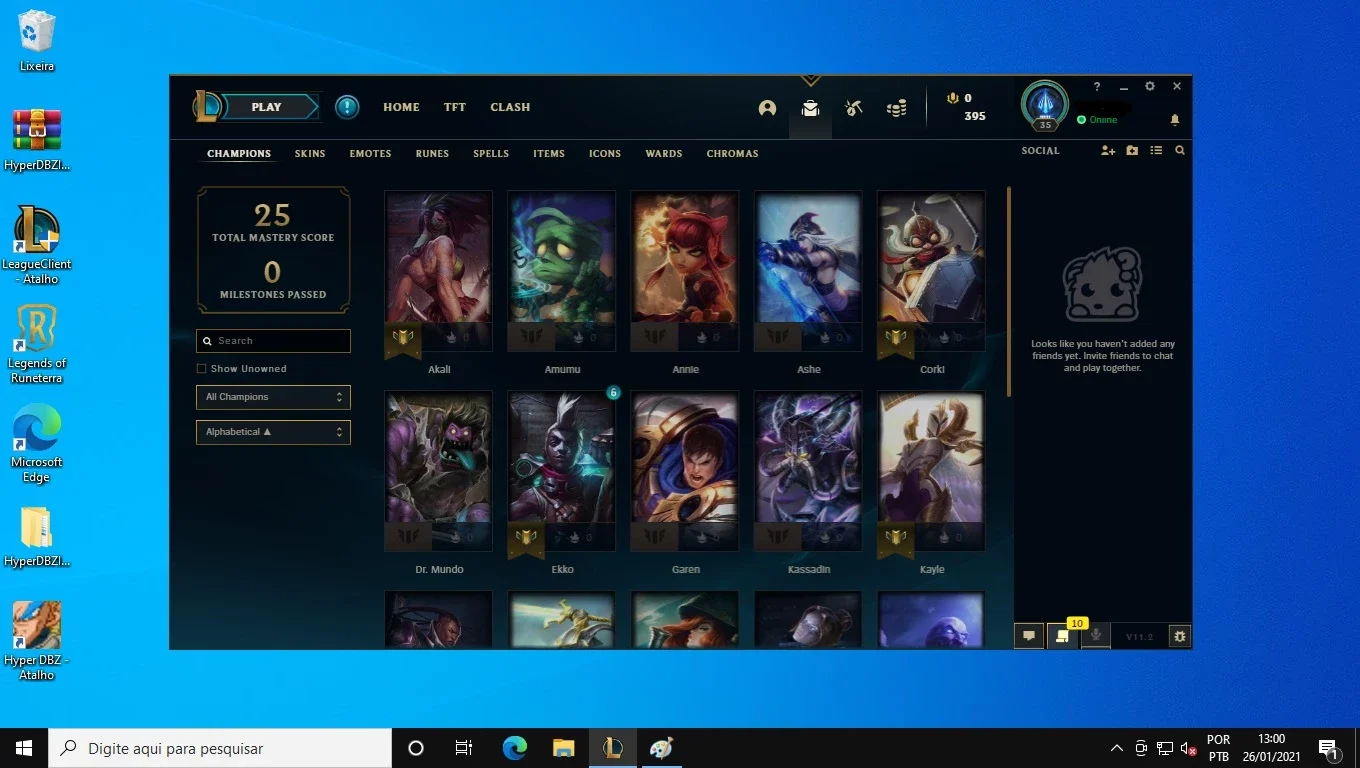Click the RP currency icon near 0
The image size is (1360, 768).
point(953,98)
